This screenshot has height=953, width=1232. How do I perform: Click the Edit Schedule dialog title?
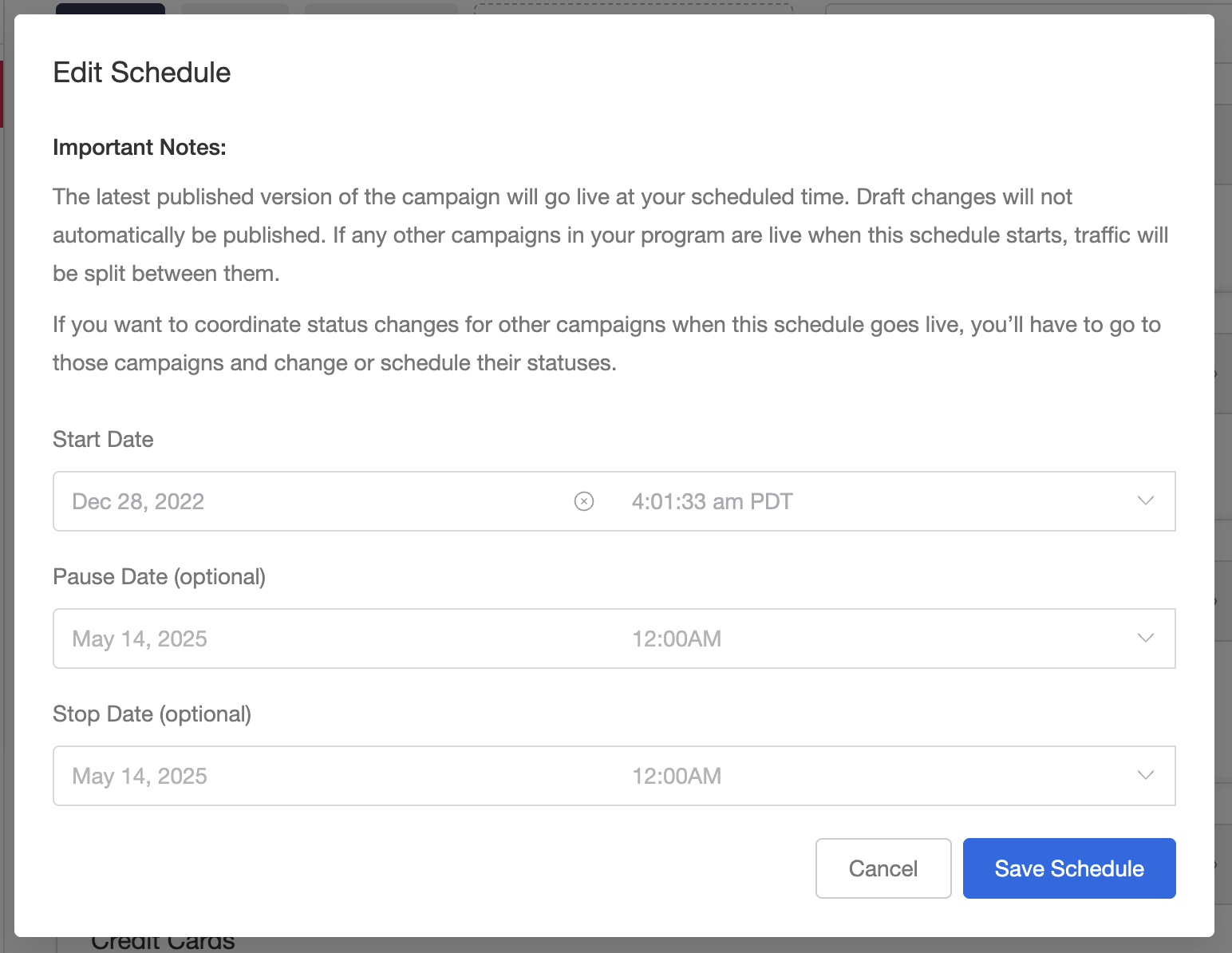[x=142, y=73]
